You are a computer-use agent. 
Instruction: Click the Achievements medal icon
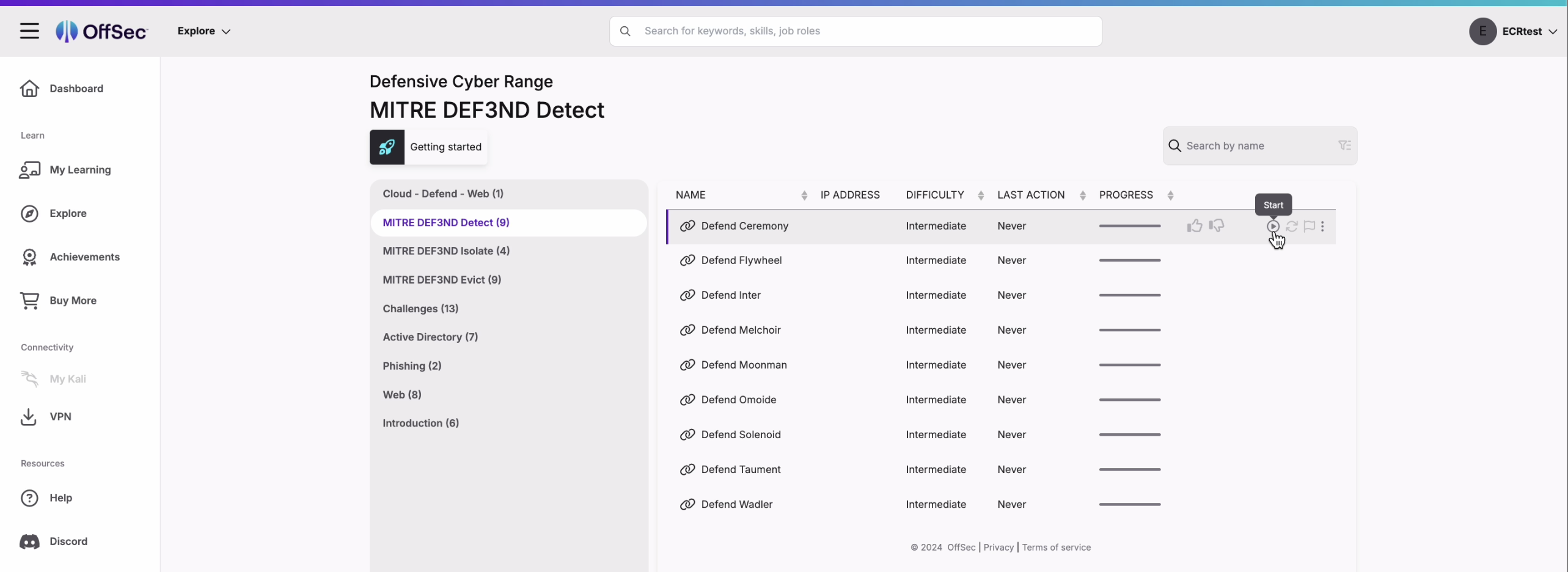pos(29,257)
